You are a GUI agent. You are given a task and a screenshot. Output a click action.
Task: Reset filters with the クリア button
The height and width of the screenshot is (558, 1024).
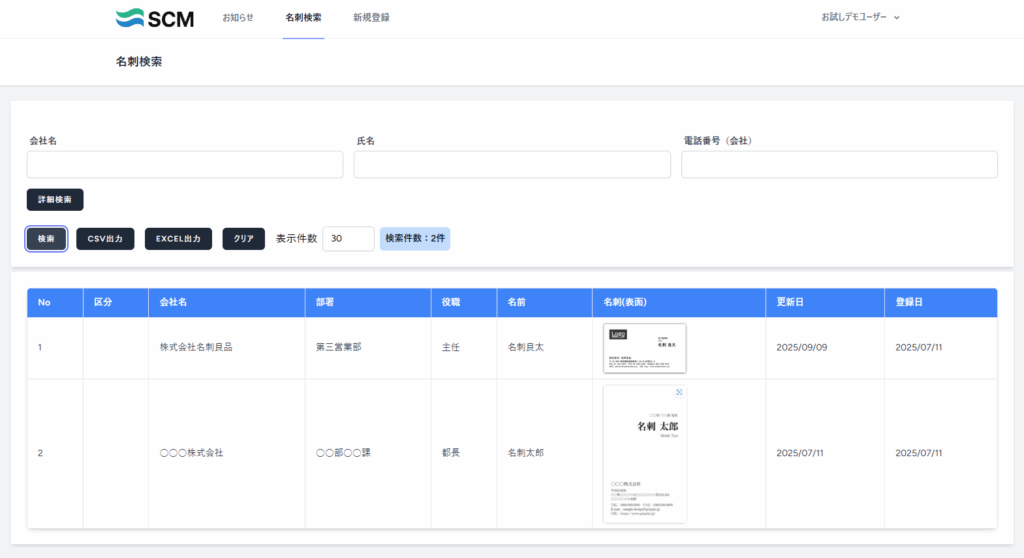(243, 239)
